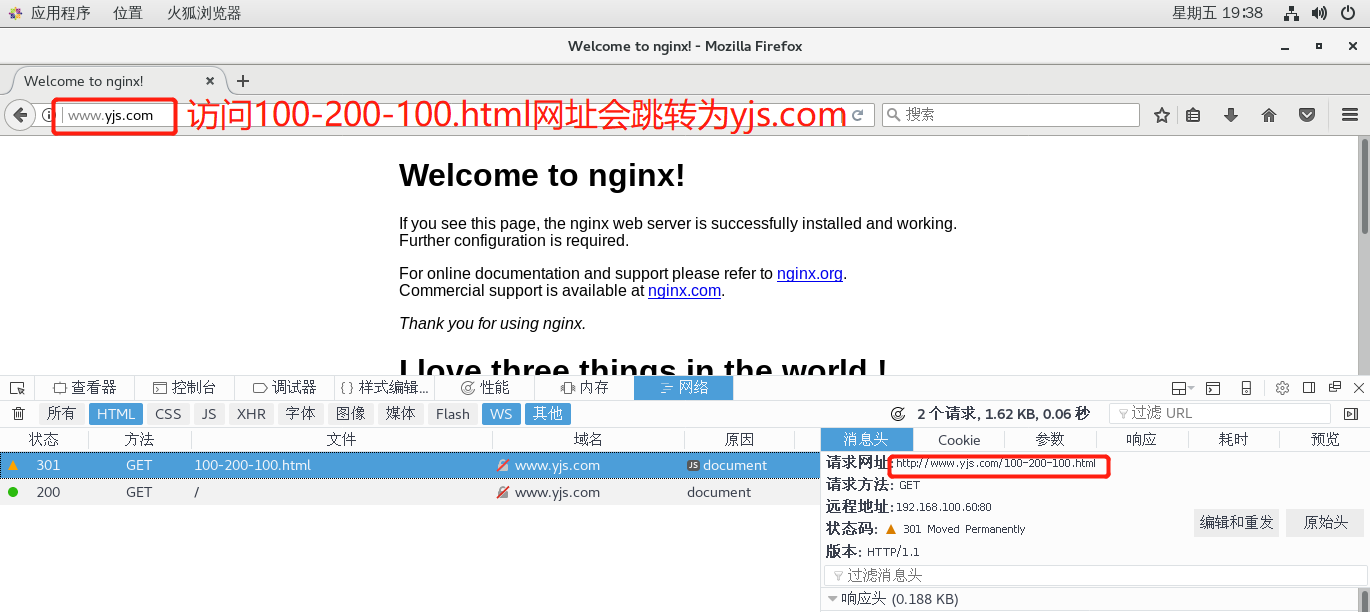The height and width of the screenshot is (612, 1370).
Task: Switch to the 性能 tab
Action: pos(484,388)
